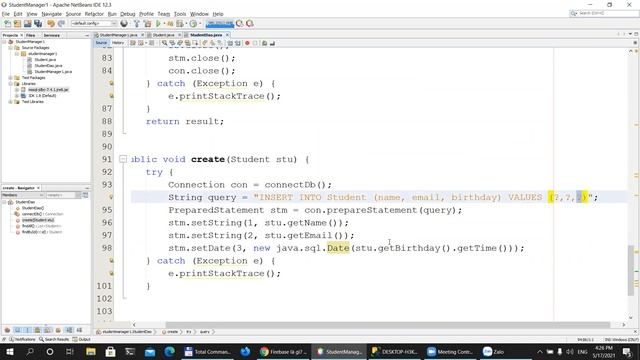Open the Members dropdown in Navigator
The image size is (640, 360).
click(x=23, y=195)
